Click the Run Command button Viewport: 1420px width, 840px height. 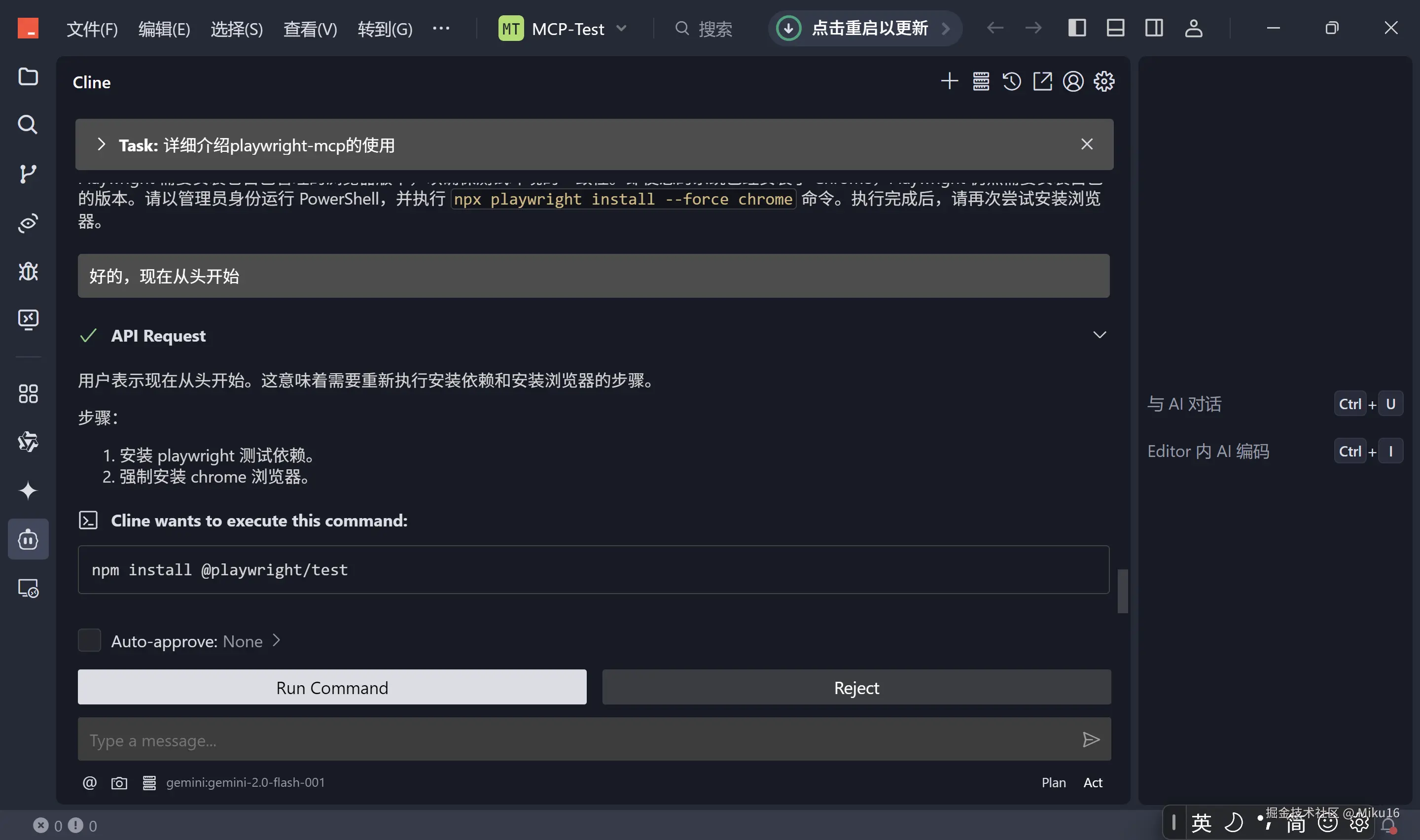pyautogui.click(x=332, y=687)
